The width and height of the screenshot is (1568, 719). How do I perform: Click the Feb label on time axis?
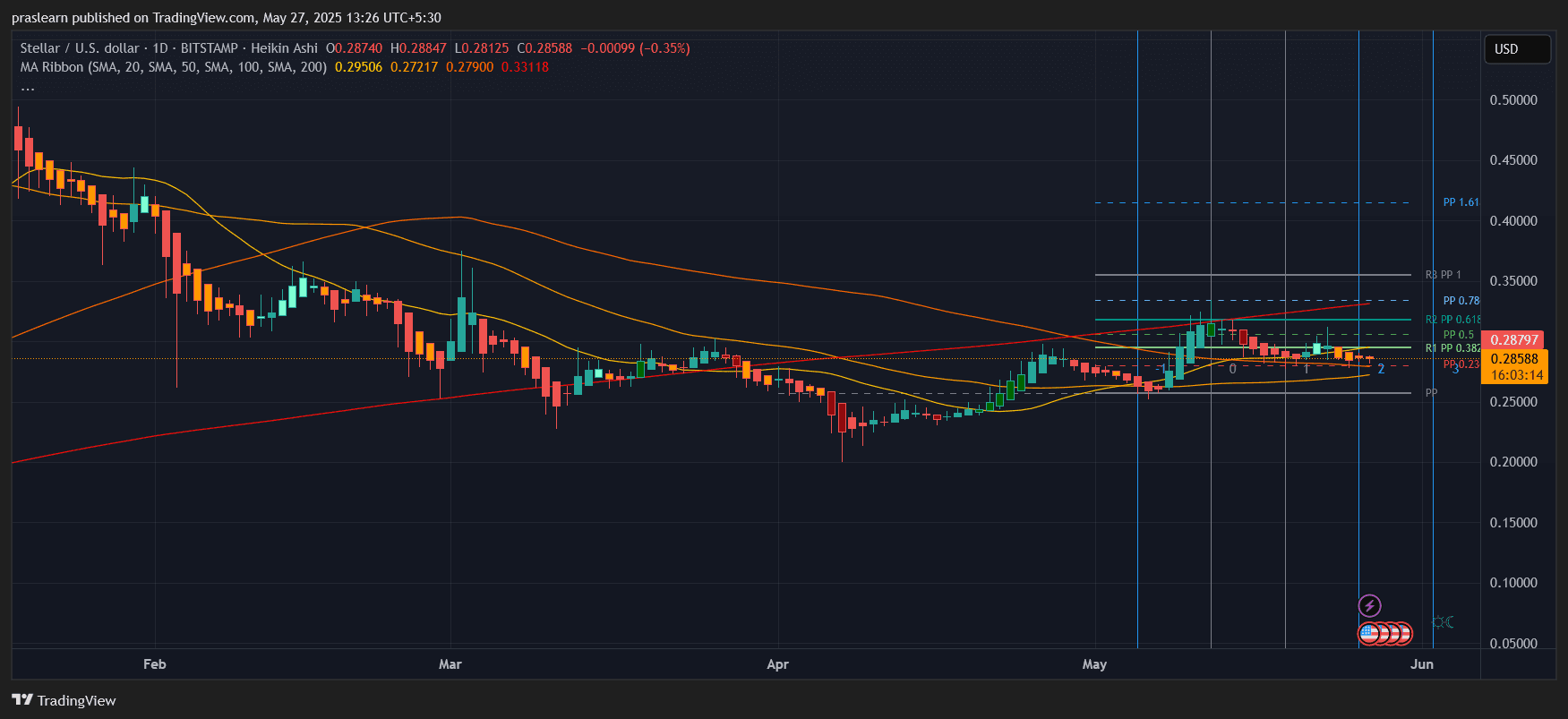pyautogui.click(x=155, y=664)
